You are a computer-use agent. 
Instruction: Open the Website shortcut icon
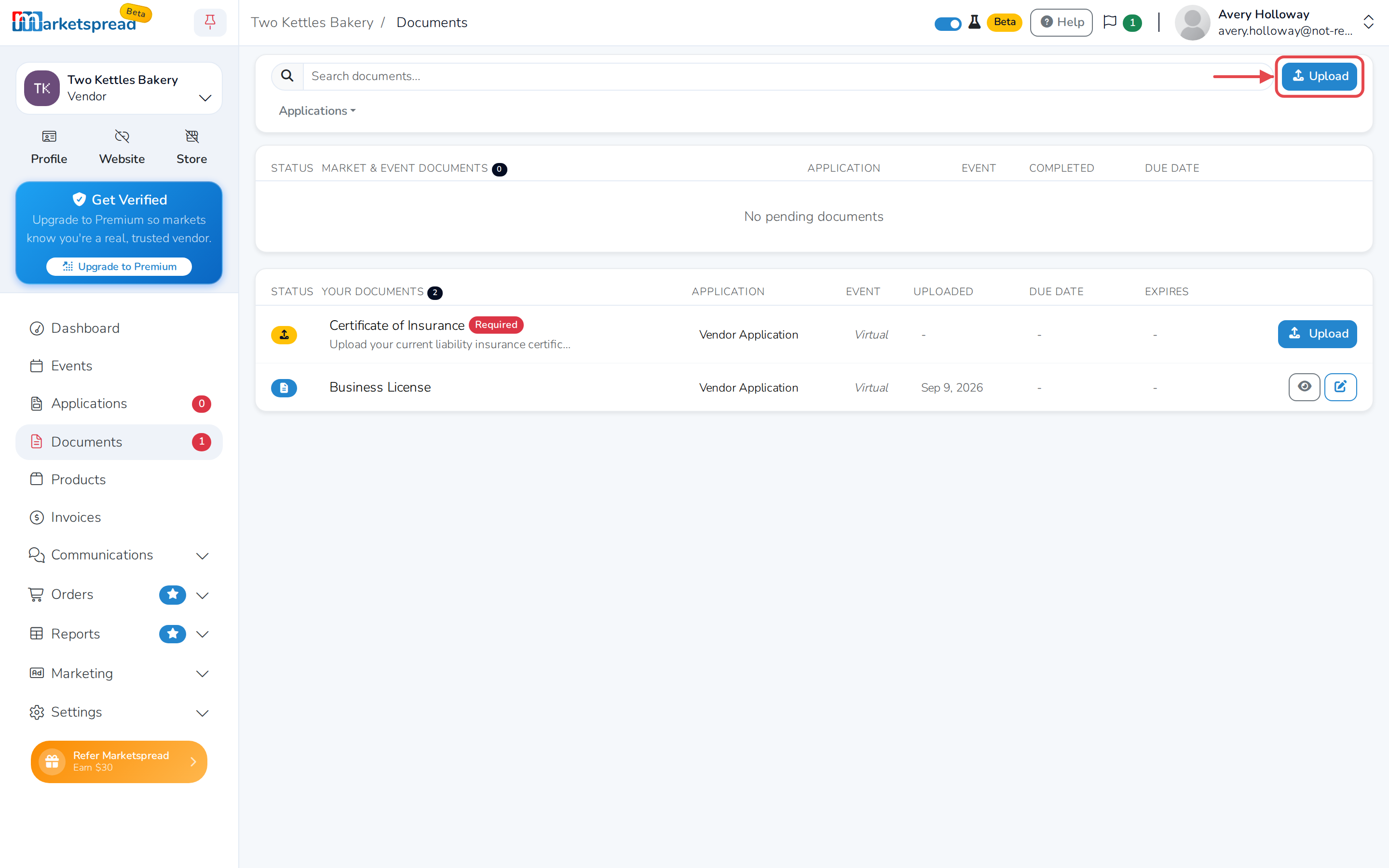[122, 136]
